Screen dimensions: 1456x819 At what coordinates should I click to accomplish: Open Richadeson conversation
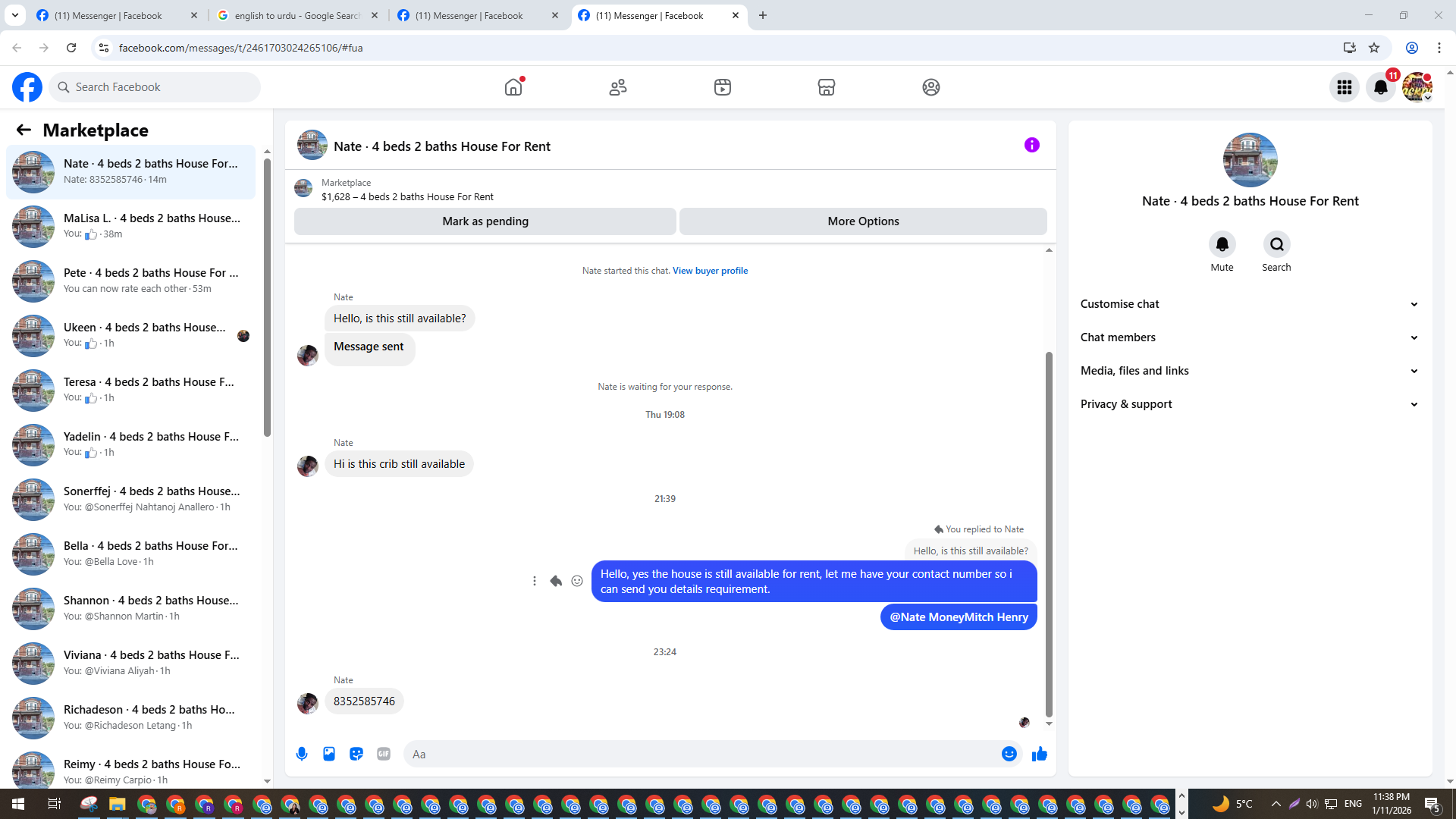pos(130,717)
